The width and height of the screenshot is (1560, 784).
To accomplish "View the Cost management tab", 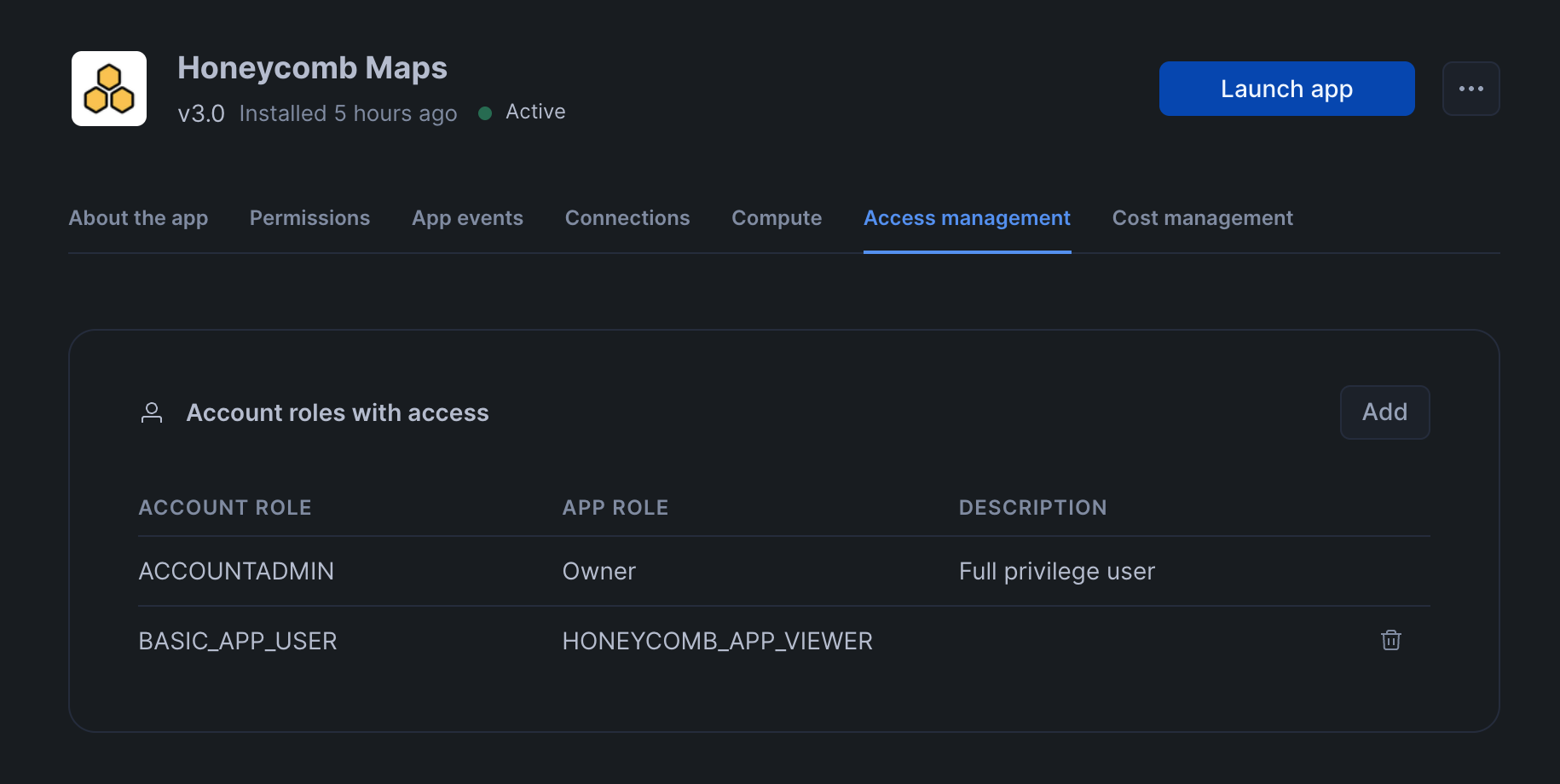I will click(x=1202, y=218).
